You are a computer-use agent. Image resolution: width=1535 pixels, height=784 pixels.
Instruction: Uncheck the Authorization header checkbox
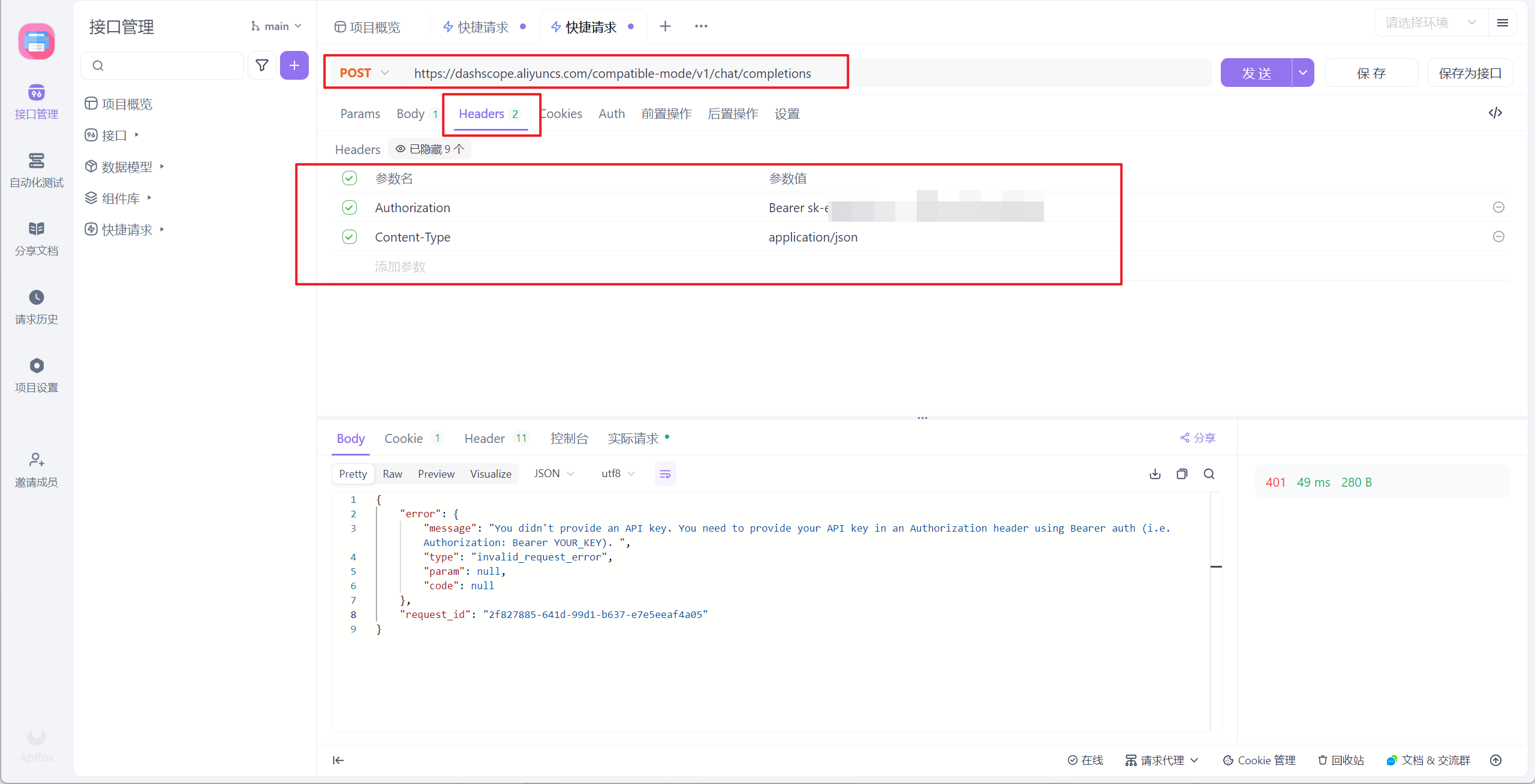350,207
